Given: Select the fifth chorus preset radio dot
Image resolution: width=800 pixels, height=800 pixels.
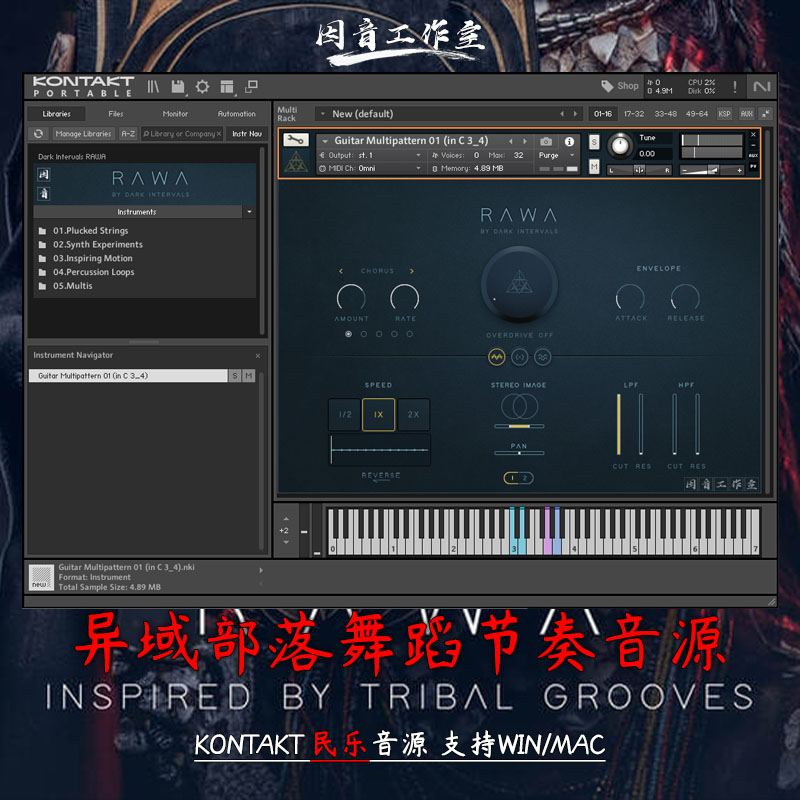Looking at the screenshot, I should pyautogui.click(x=410, y=334).
